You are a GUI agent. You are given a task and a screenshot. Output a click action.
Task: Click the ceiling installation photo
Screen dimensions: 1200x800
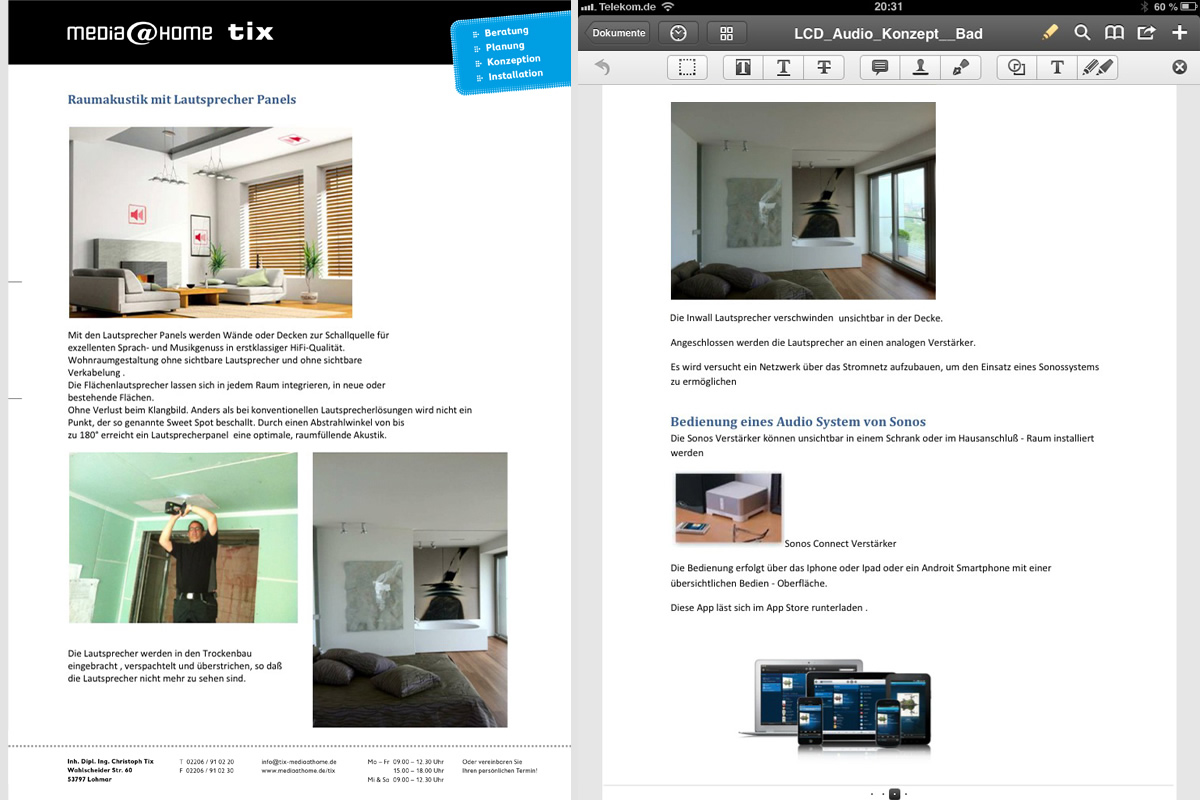[183, 538]
